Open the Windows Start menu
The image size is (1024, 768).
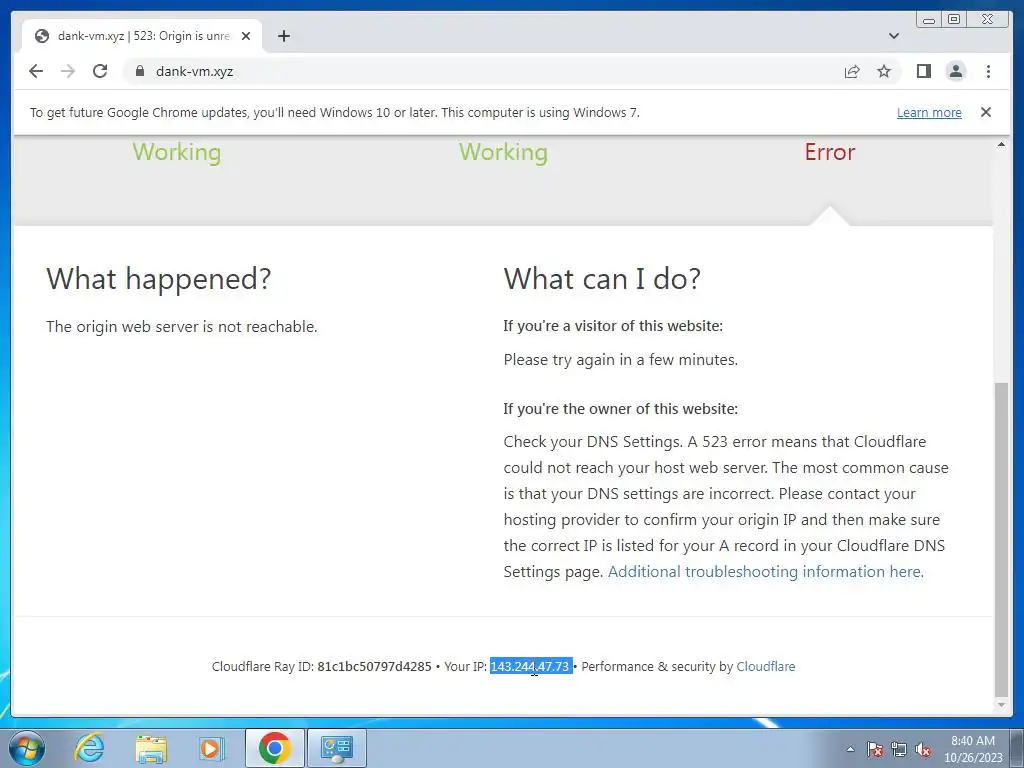click(x=27, y=748)
